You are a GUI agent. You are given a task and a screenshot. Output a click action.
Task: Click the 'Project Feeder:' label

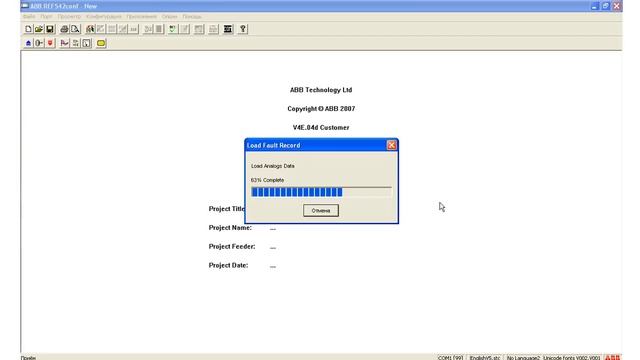(232, 247)
